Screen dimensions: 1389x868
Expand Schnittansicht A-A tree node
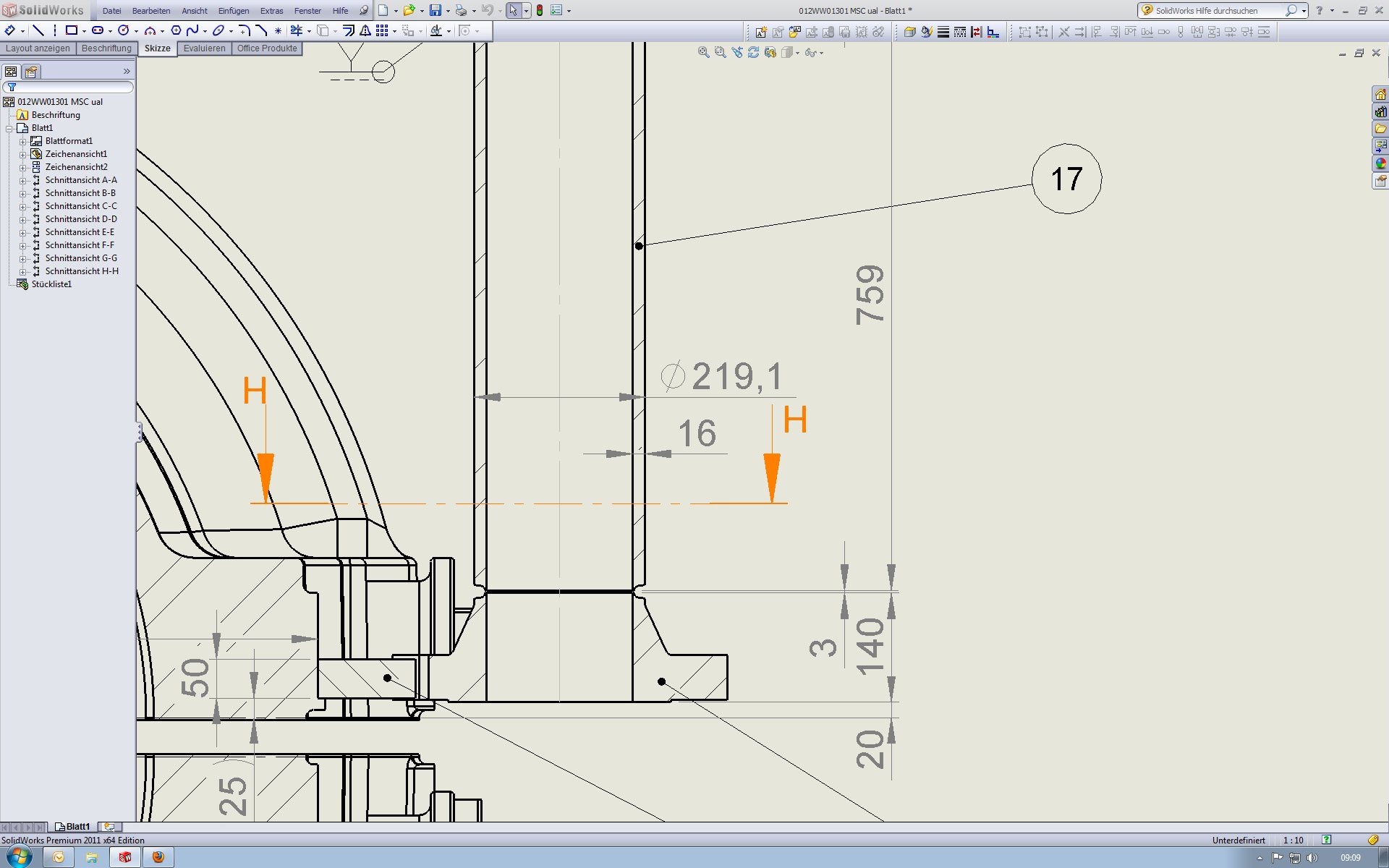tap(22, 181)
